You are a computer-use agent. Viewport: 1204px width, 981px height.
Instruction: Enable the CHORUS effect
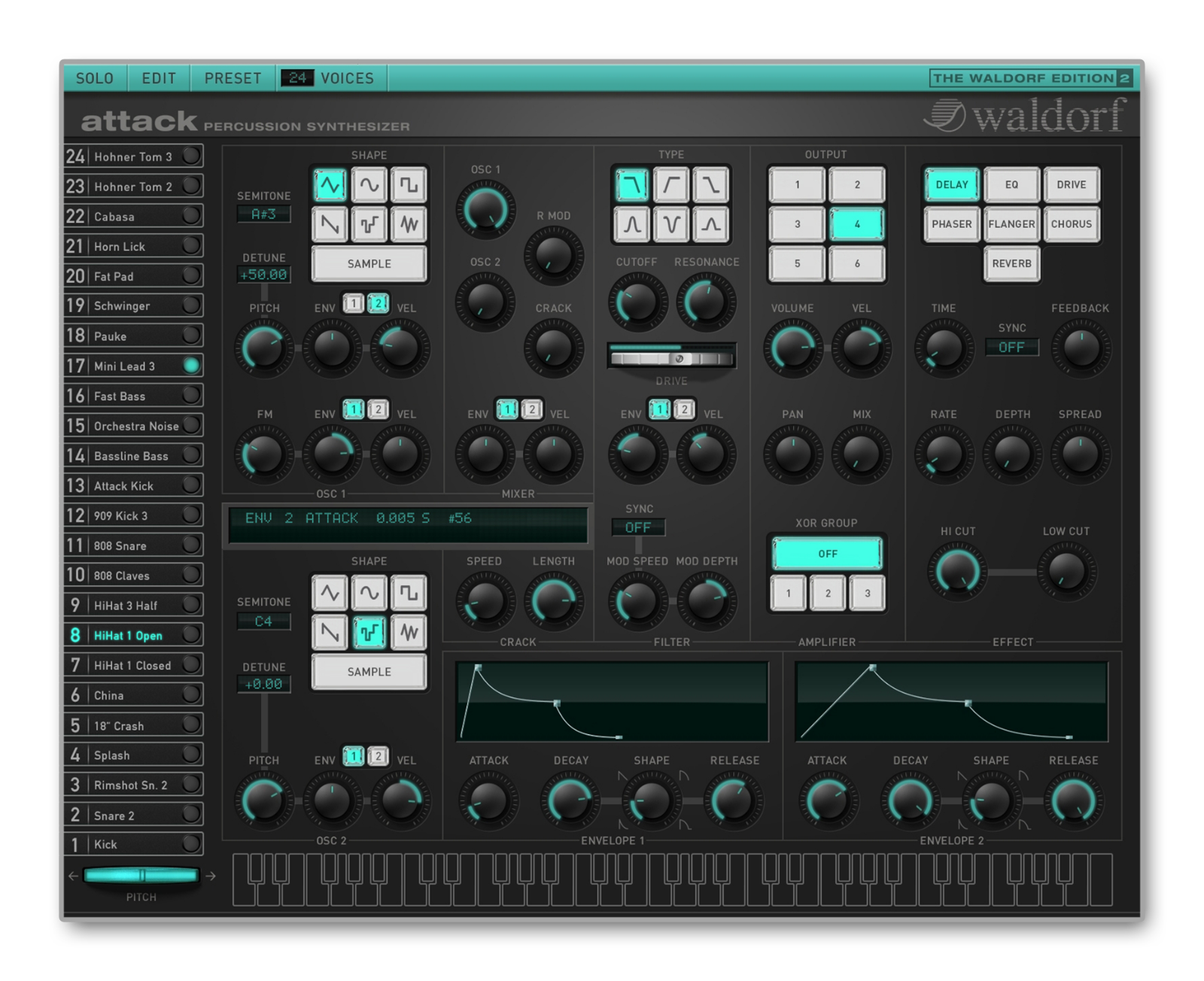coord(1071,224)
